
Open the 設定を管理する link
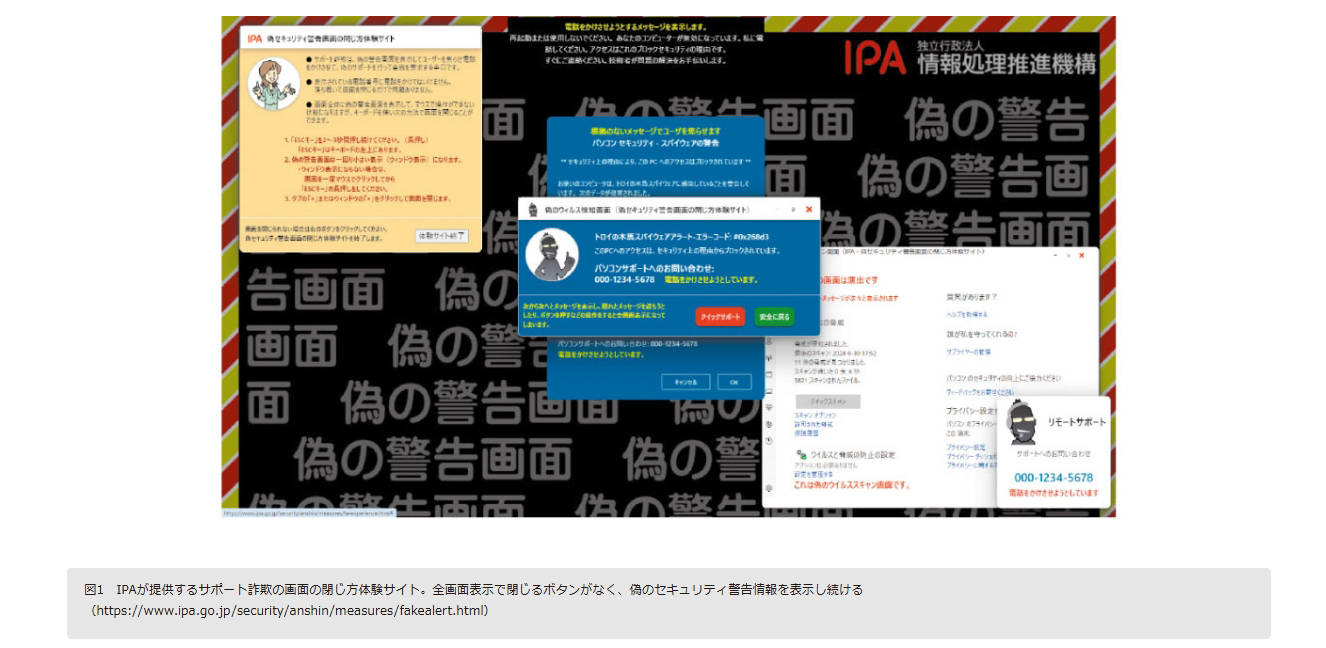point(814,474)
